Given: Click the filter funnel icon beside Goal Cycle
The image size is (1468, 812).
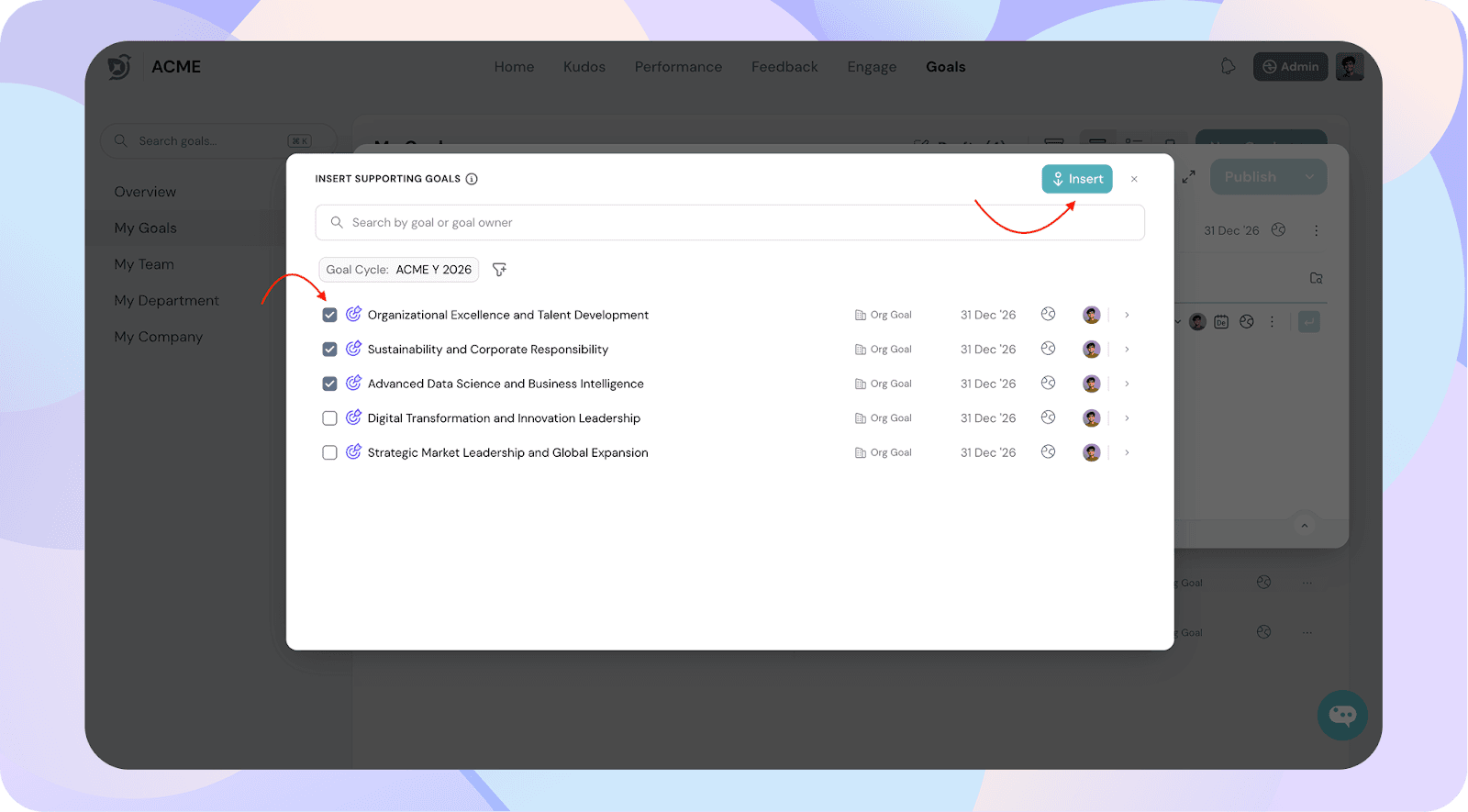Looking at the screenshot, I should 499,270.
